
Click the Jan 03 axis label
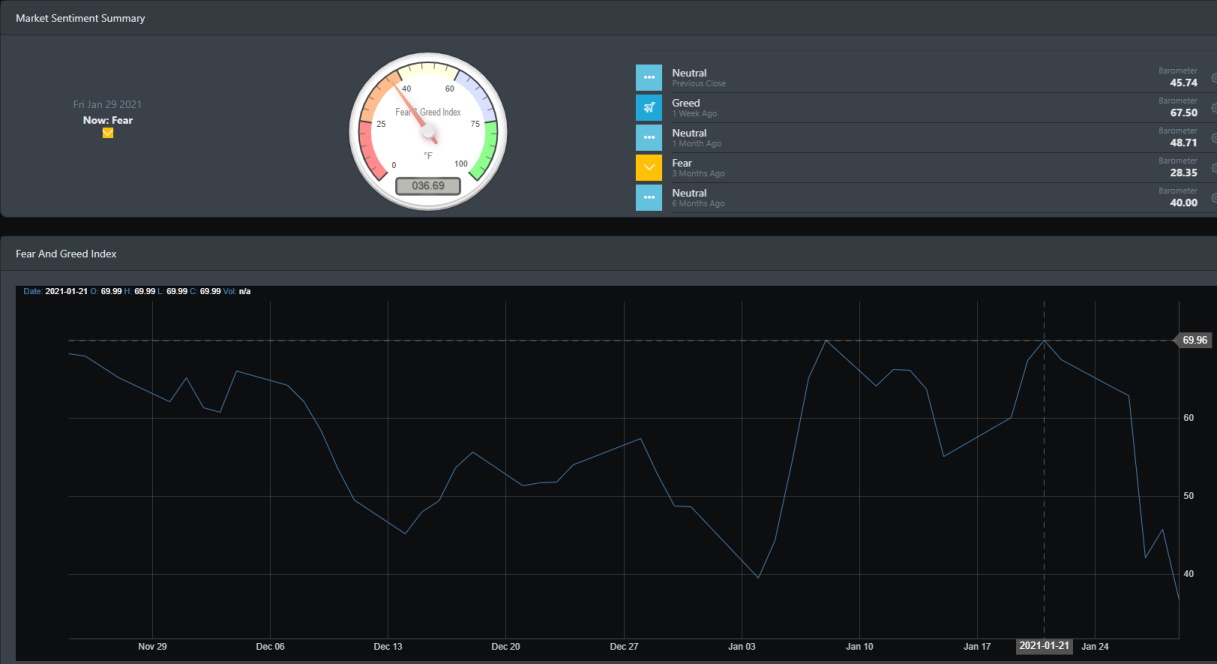[742, 646]
